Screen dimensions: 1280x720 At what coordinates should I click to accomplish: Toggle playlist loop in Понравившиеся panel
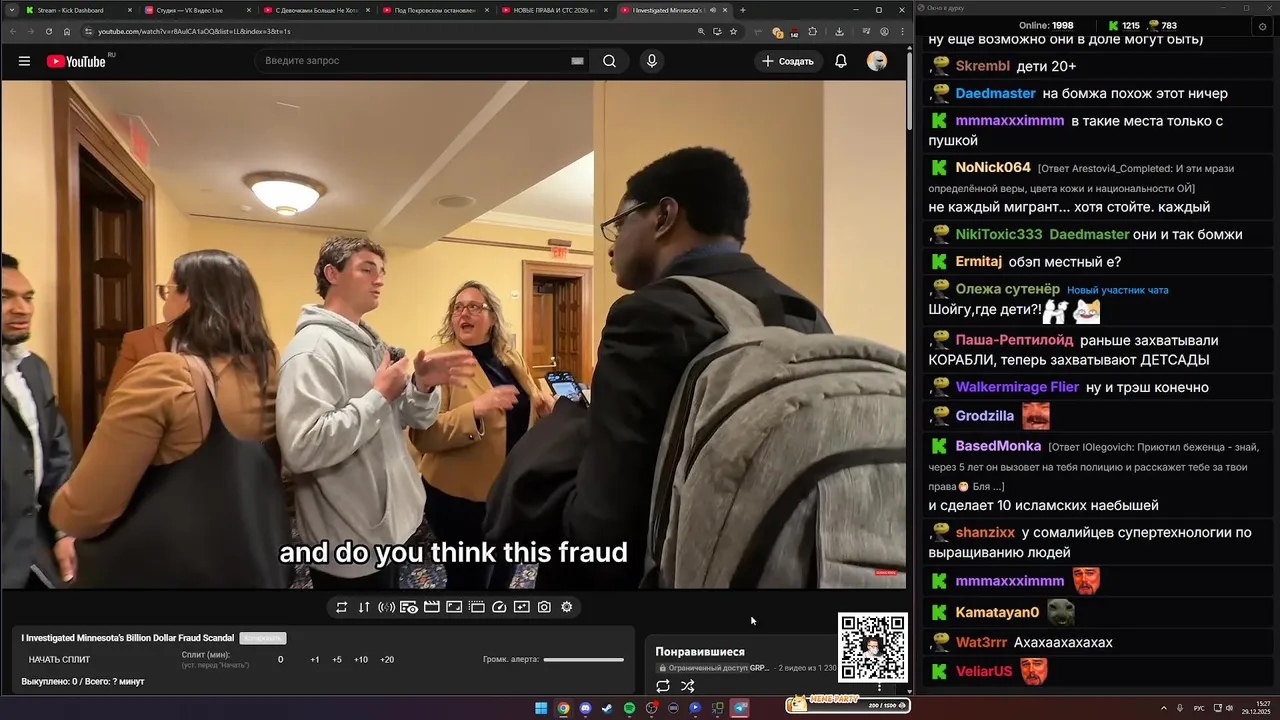662,686
